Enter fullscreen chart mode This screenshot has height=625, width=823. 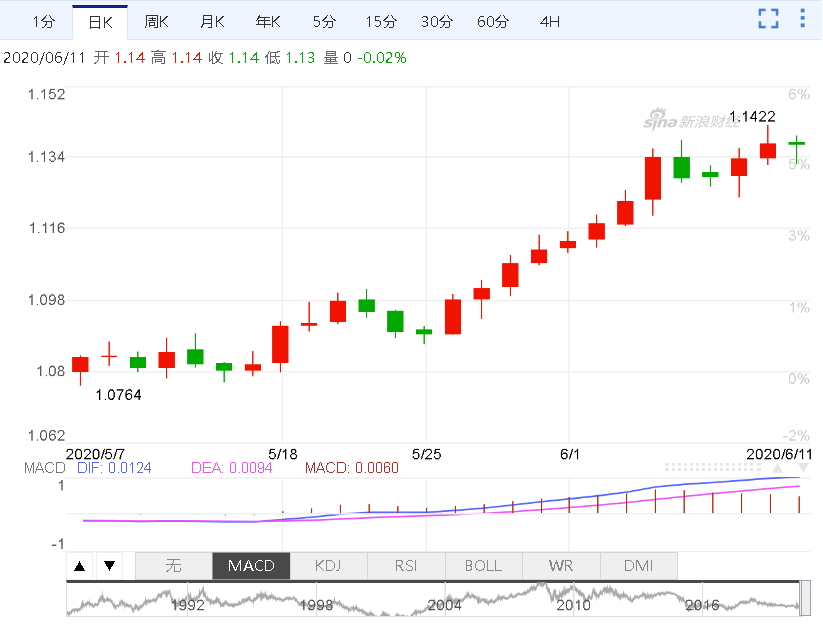pos(768,19)
